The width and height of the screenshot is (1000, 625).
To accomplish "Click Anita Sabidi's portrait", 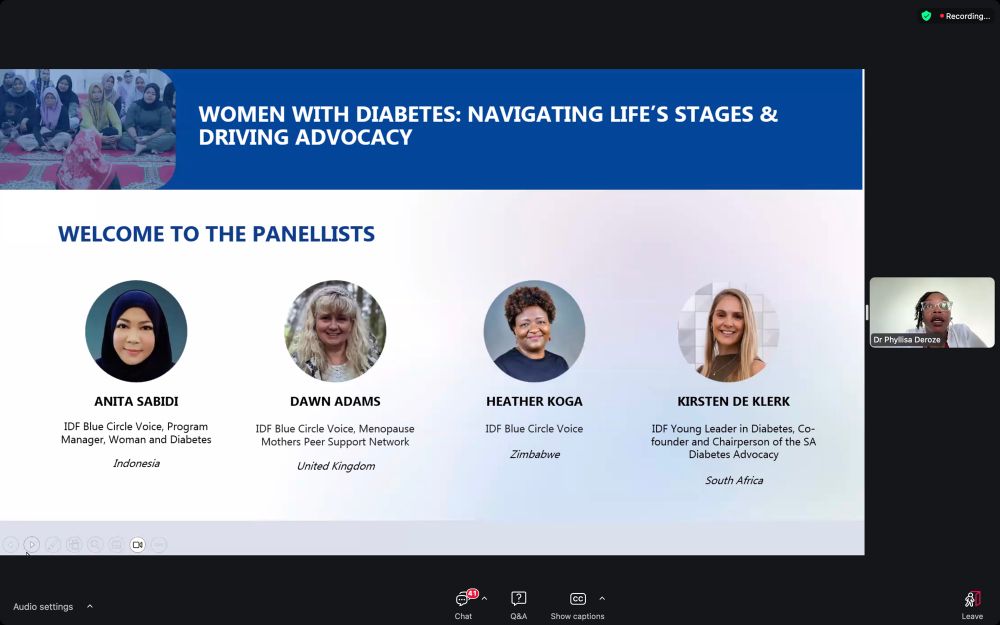I will tap(136, 331).
